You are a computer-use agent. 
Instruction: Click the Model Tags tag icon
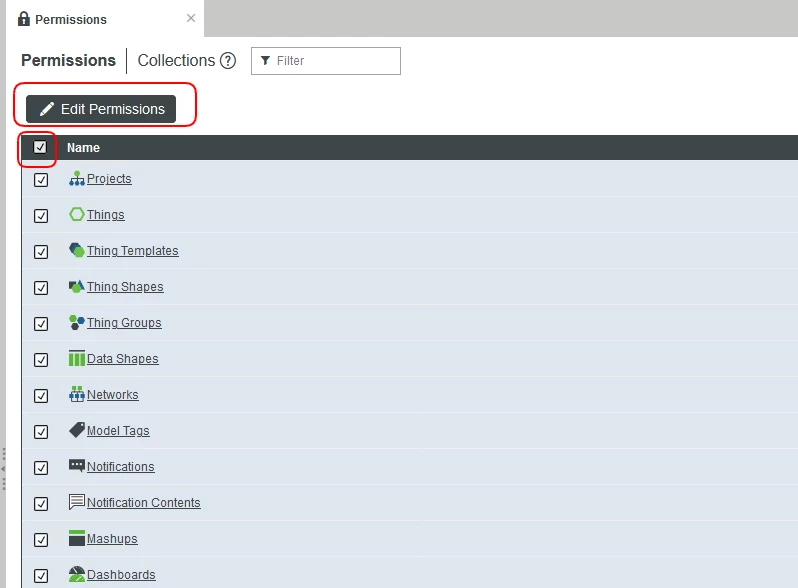77,430
